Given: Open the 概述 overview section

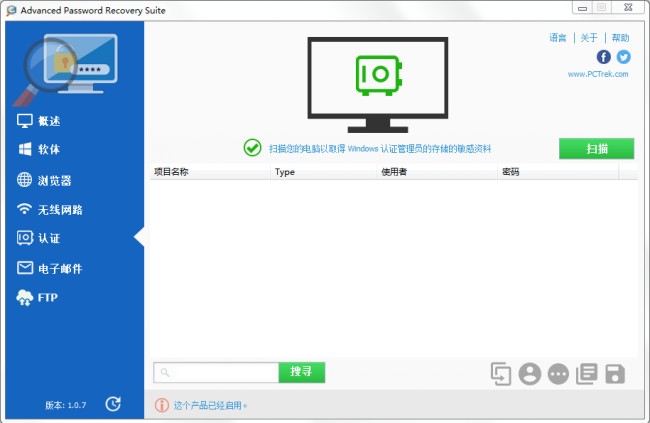Looking at the screenshot, I should coord(49,121).
